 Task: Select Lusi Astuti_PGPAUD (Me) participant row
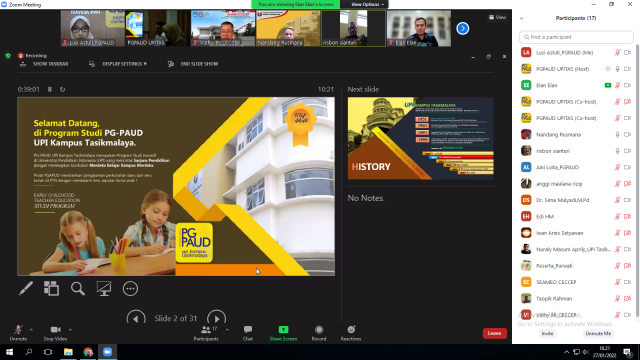click(x=576, y=53)
